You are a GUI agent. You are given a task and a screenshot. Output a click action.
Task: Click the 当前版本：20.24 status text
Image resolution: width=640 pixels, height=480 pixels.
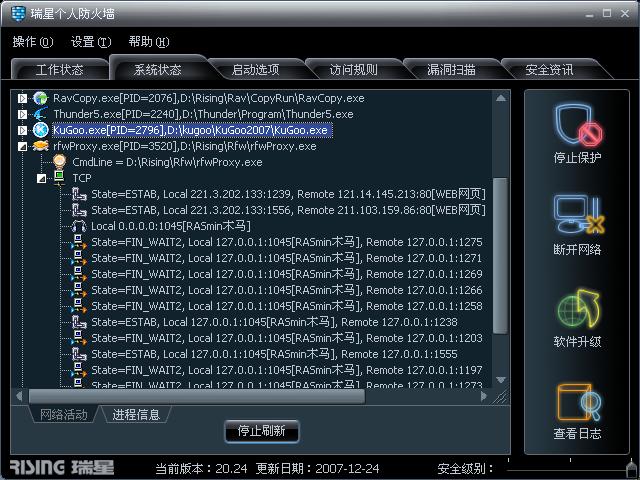(x=201, y=468)
